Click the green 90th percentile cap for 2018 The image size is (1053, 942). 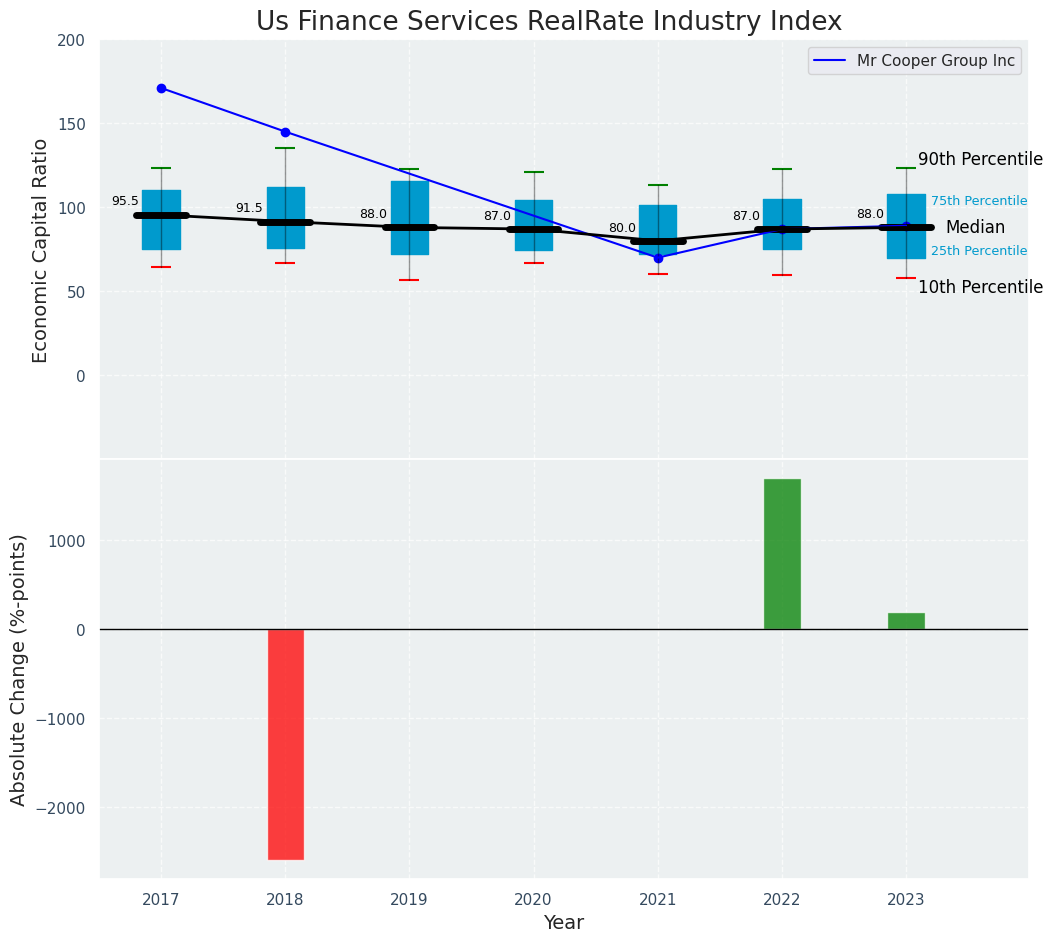click(285, 148)
